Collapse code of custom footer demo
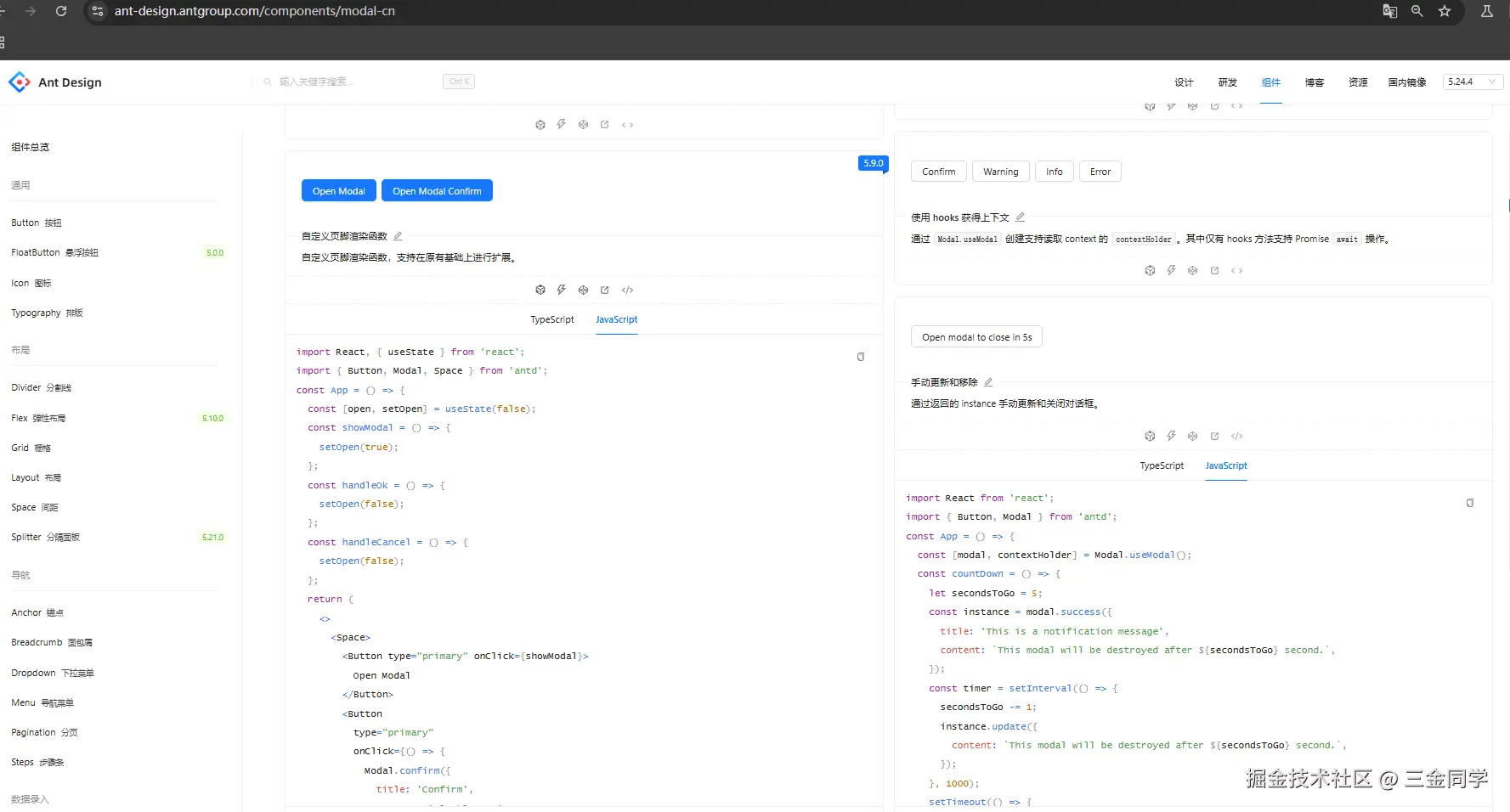This screenshot has width=1510, height=812. 628,290
